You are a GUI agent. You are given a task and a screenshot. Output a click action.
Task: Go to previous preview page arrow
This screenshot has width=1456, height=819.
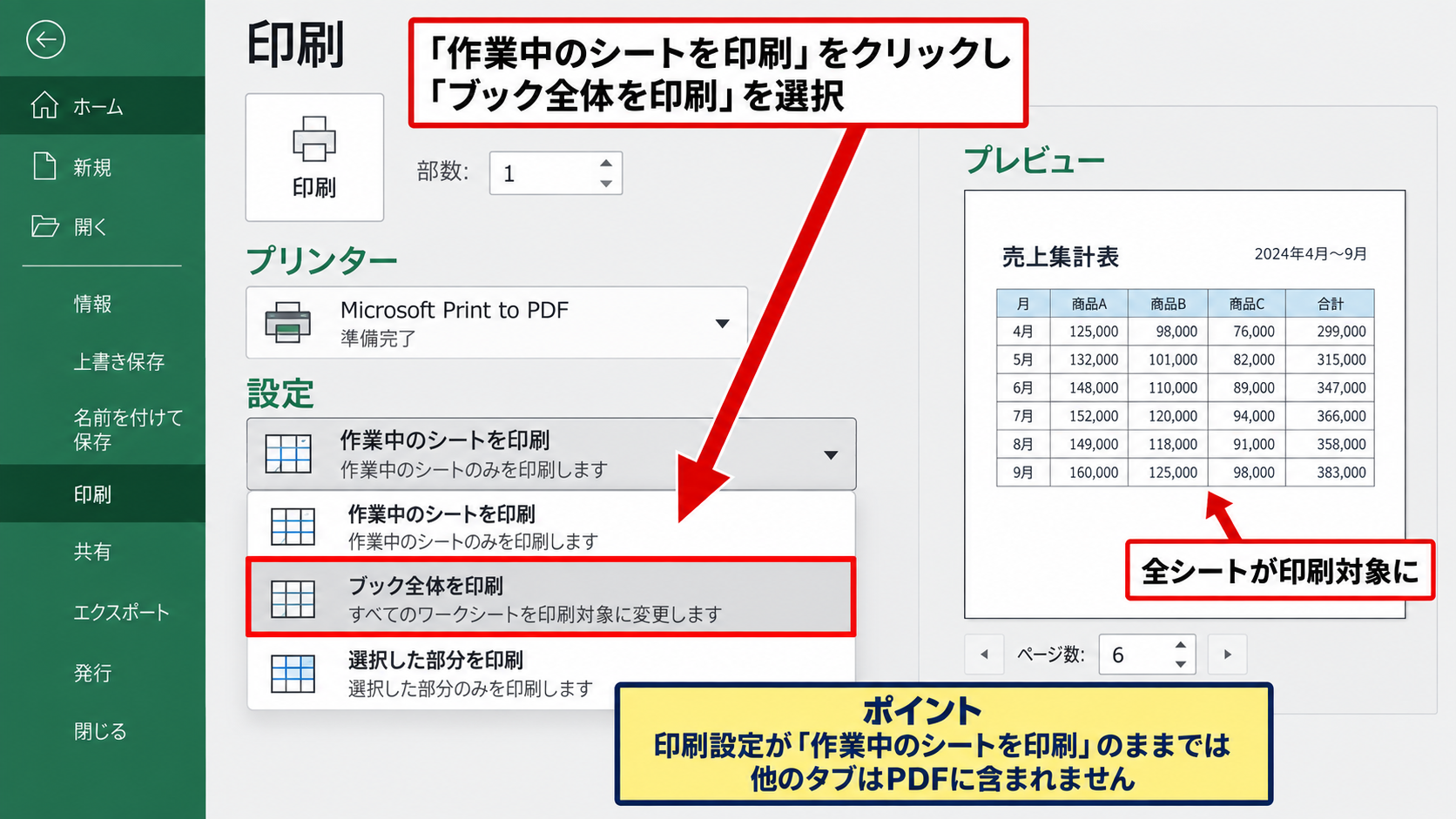pos(985,655)
